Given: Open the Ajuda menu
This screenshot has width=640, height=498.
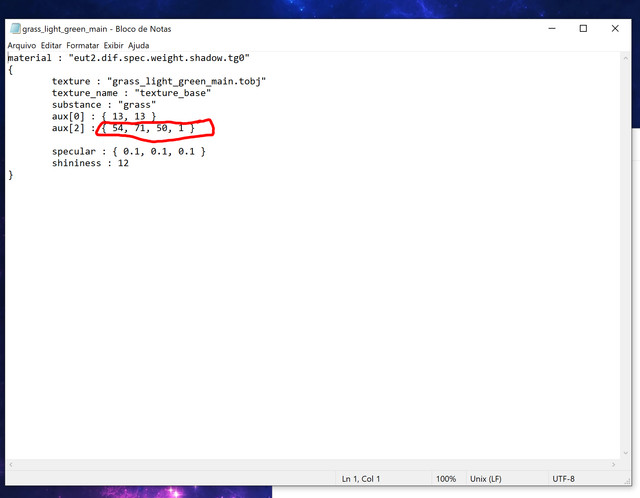Looking at the screenshot, I should pyautogui.click(x=138, y=45).
